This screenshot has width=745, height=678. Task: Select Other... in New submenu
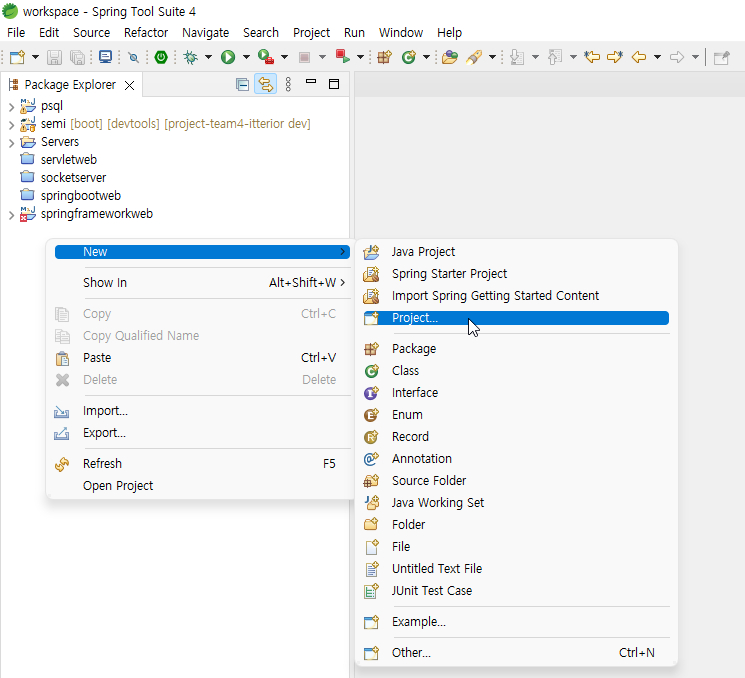[516, 653]
